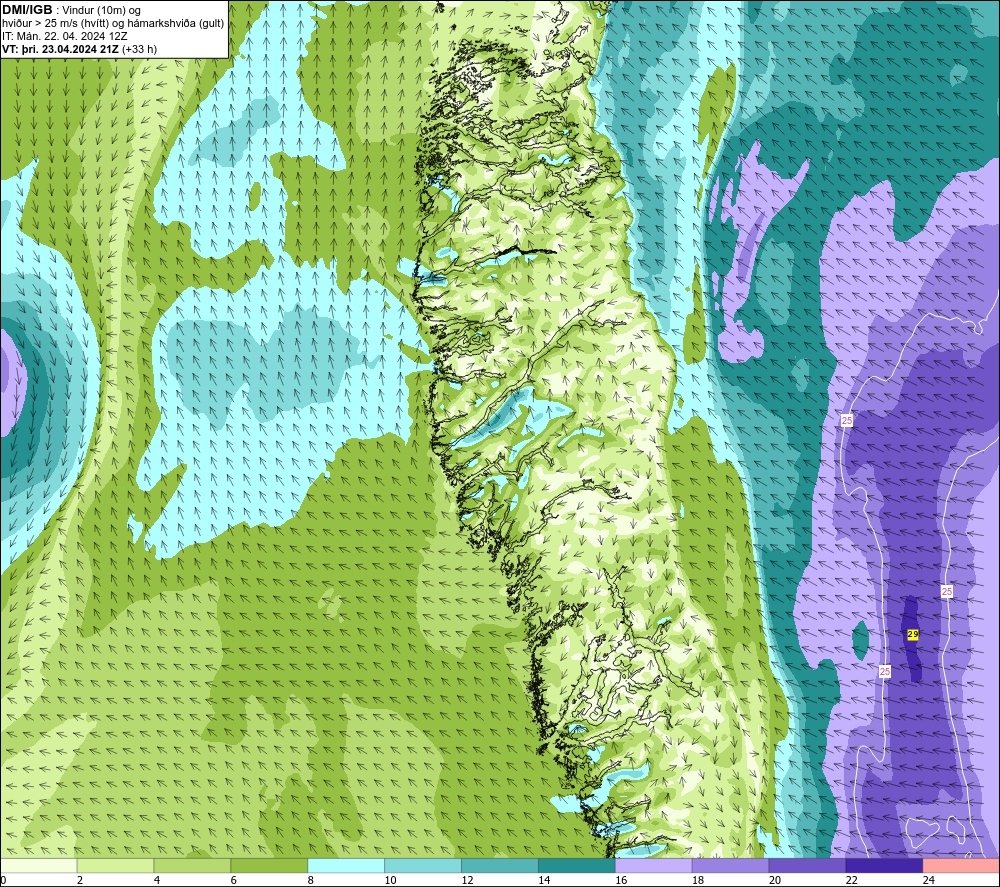Select the 4–6 m/s green legend swatch
The height and width of the screenshot is (887, 1000).
(192, 866)
